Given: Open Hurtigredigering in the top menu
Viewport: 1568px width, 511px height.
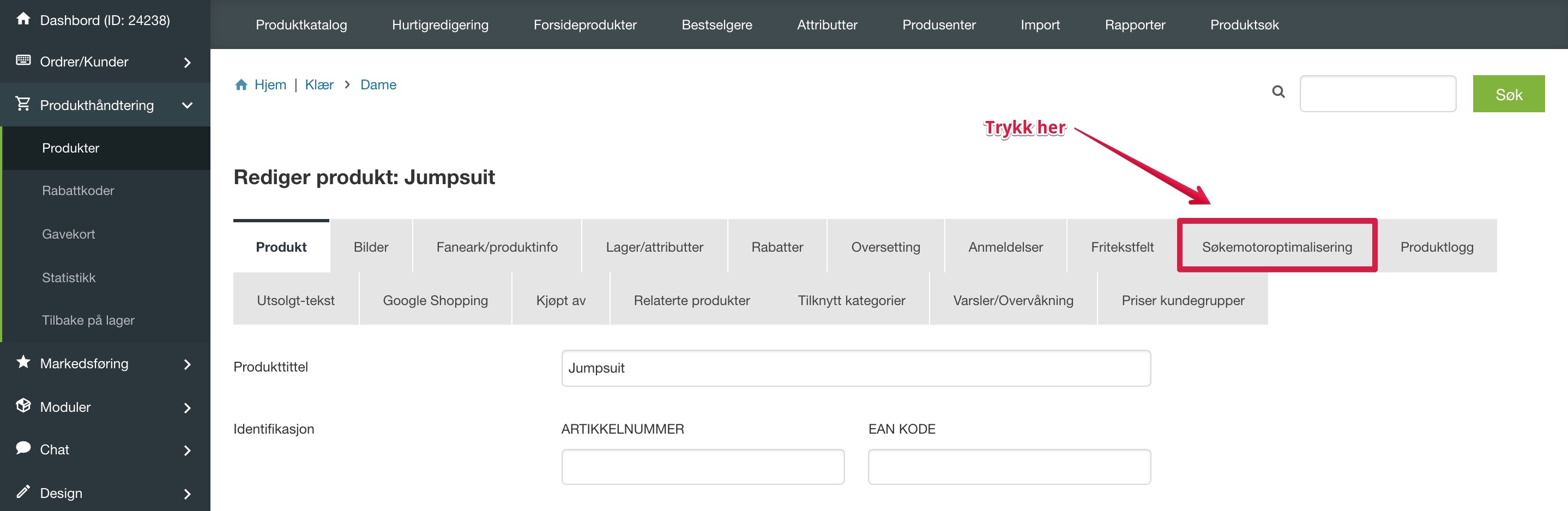Looking at the screenshot, I should click(440, 25).
